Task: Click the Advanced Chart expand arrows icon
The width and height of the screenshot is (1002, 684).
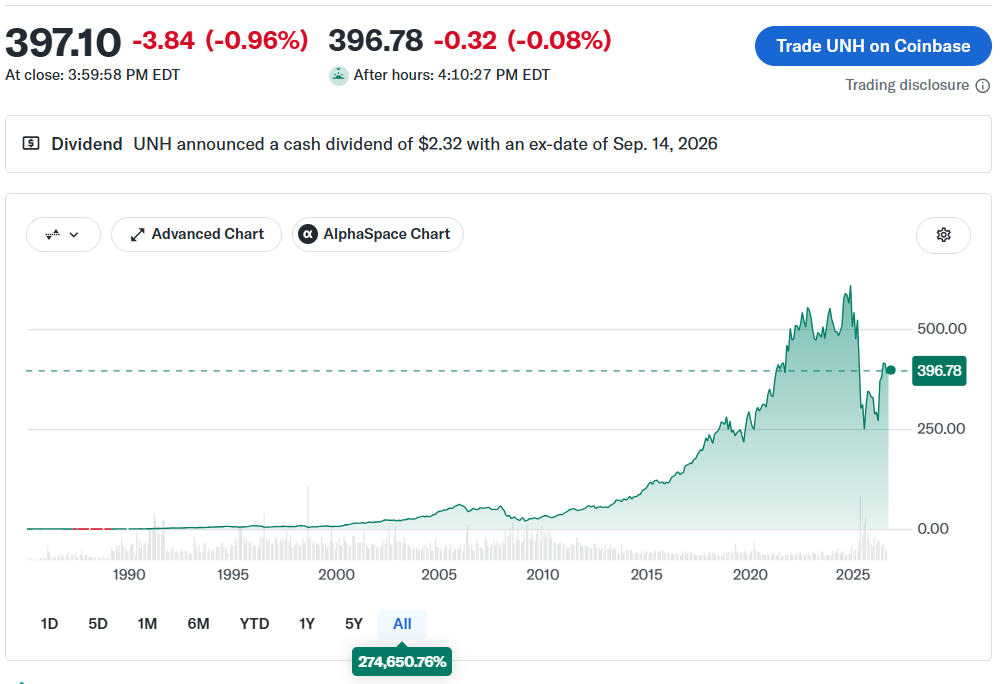Action: click(137, 235)
